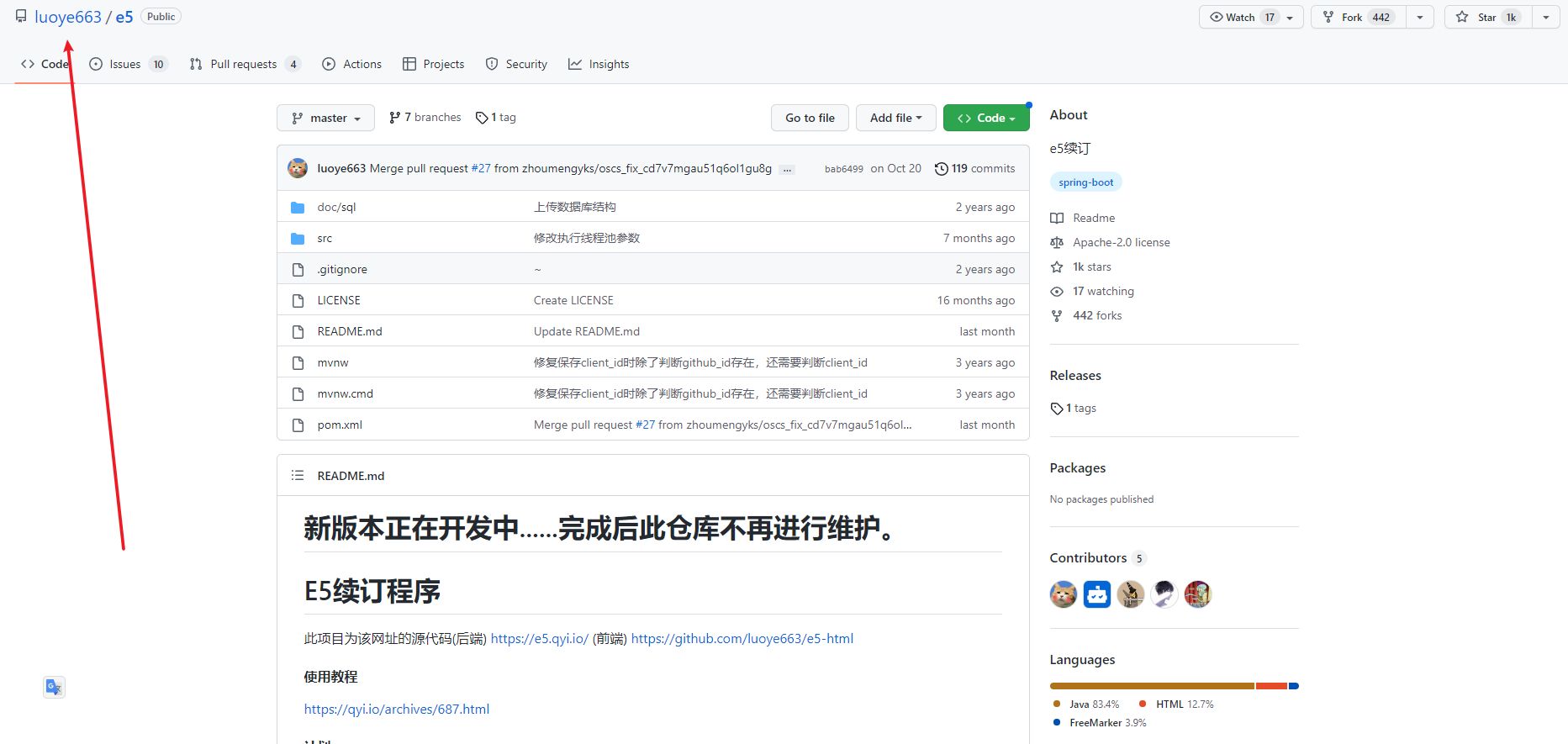1568x744 pixels.
Task: Open the Issues tab
Action: click(x=129, y=64)
